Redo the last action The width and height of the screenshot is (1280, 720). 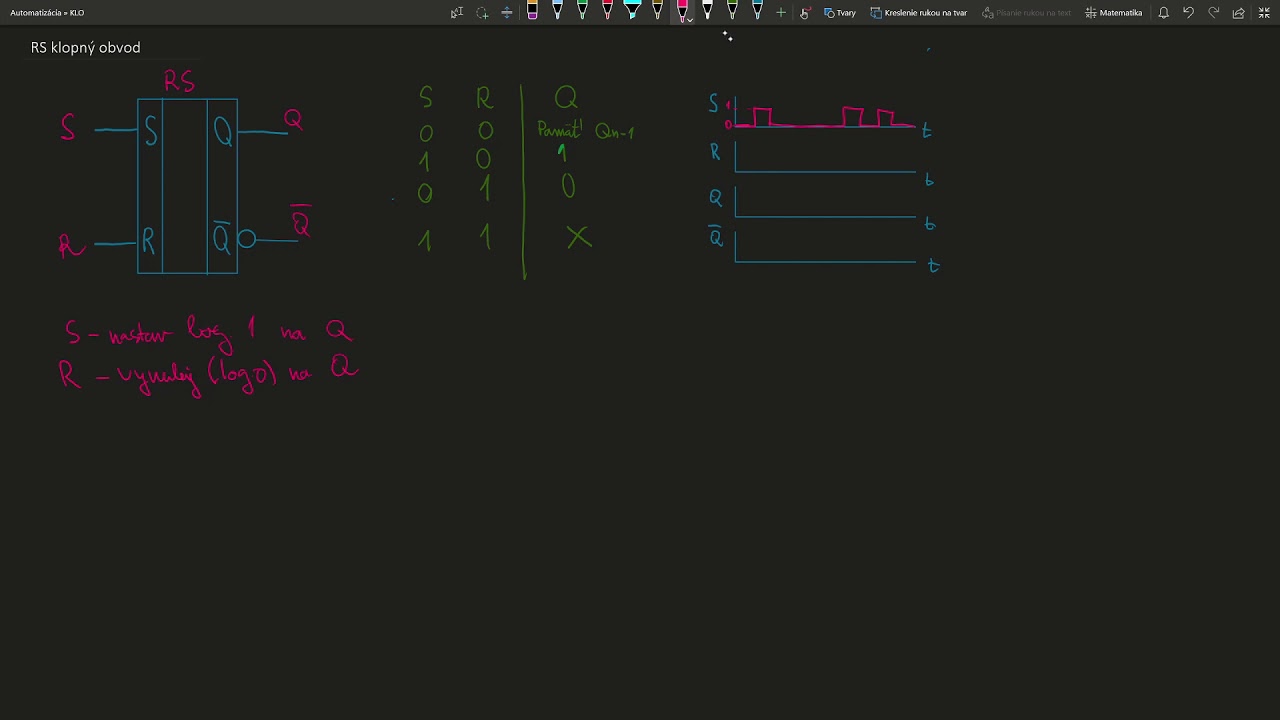(1213, 13)
